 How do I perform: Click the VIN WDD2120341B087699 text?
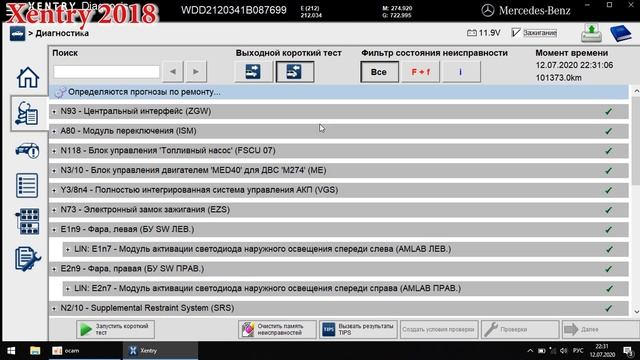(x=233, y=10)
